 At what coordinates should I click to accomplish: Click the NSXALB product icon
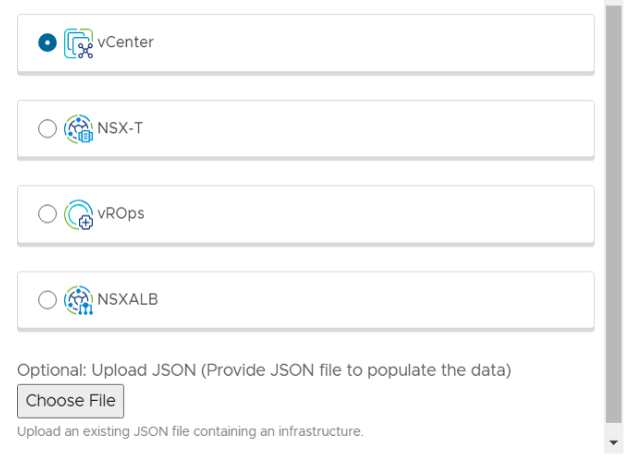pos(78,300)
